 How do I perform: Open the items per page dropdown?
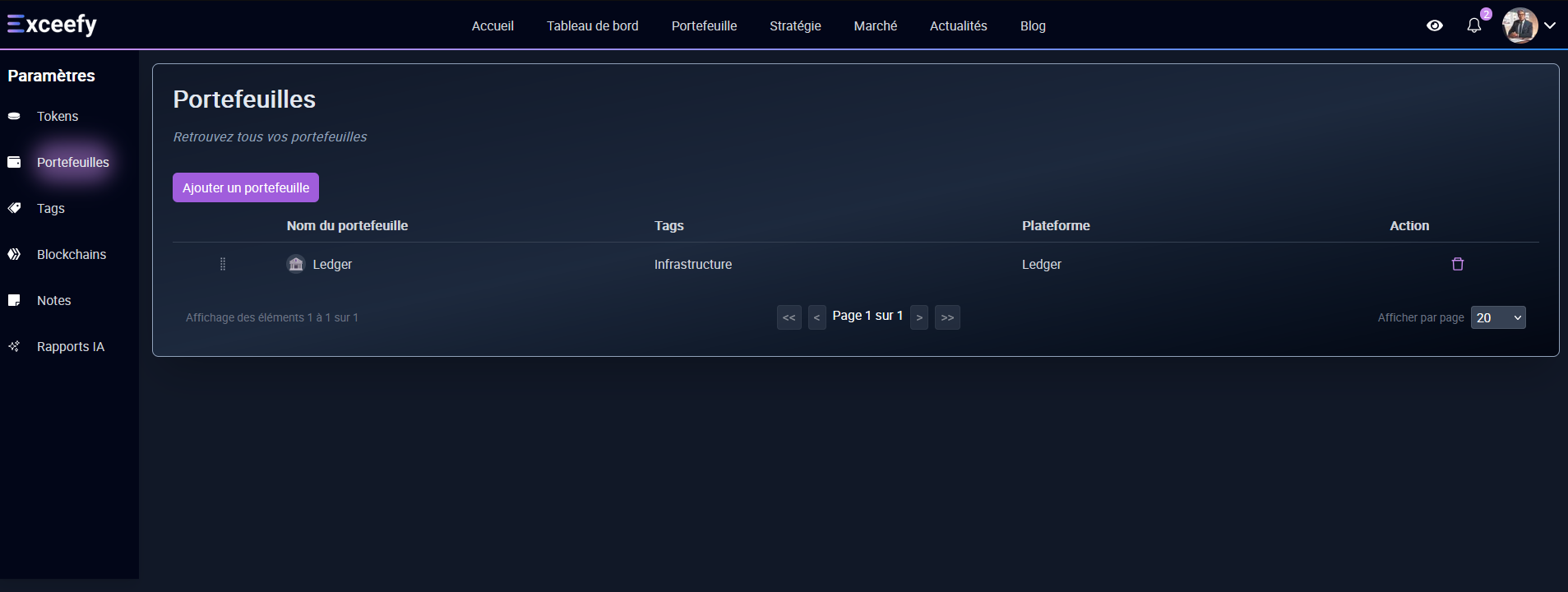click(x=1497, y=317)
